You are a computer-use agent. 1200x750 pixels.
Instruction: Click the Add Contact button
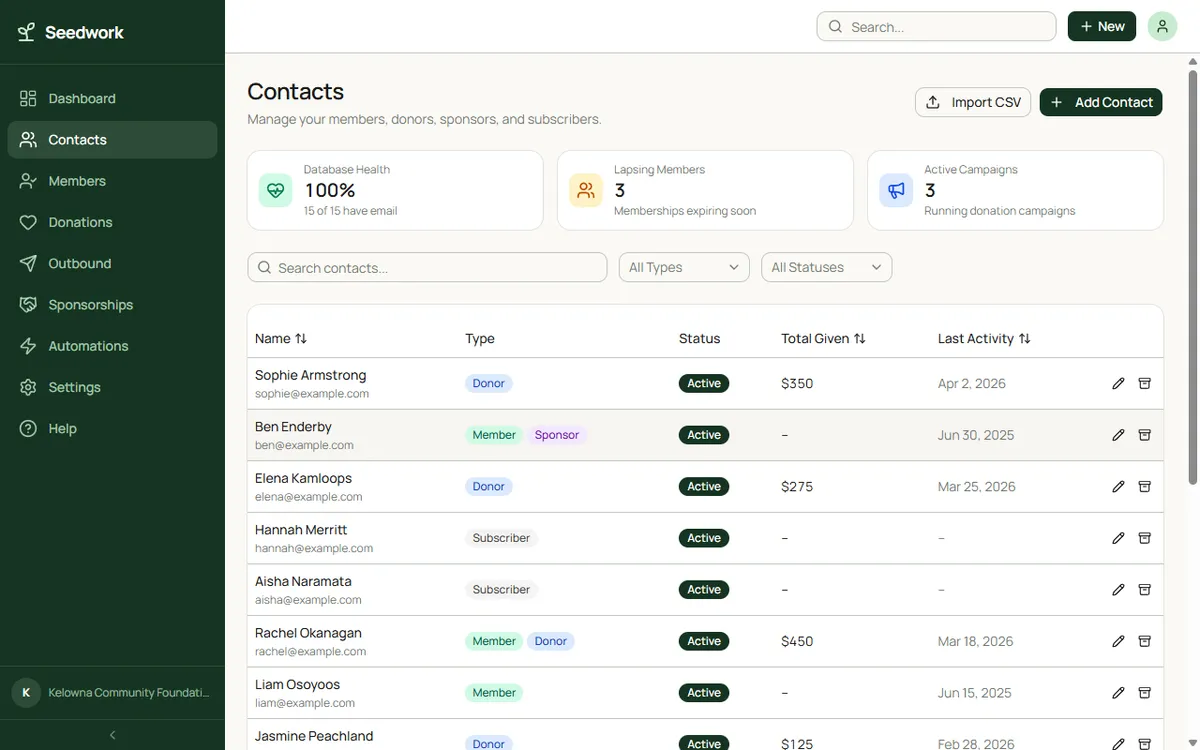point(1100,101)
